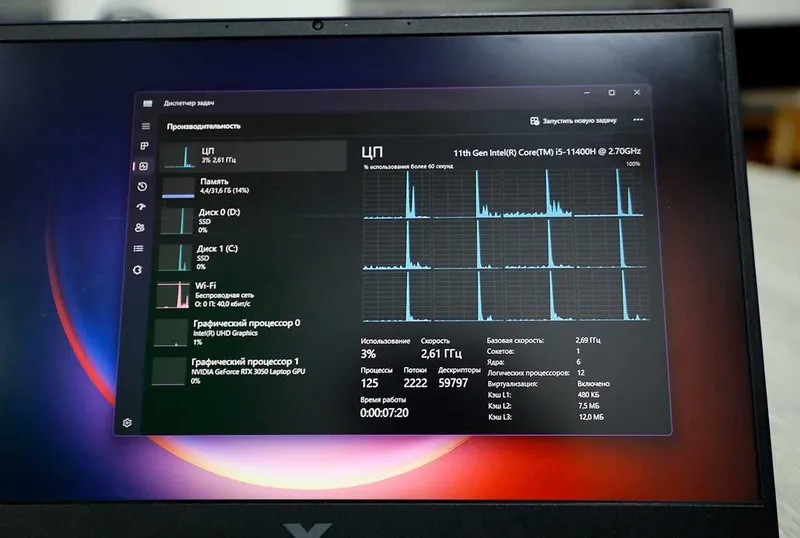Click the threads count 2222
The width and height of the screenshot is (800, 538).
coord(415,383)
